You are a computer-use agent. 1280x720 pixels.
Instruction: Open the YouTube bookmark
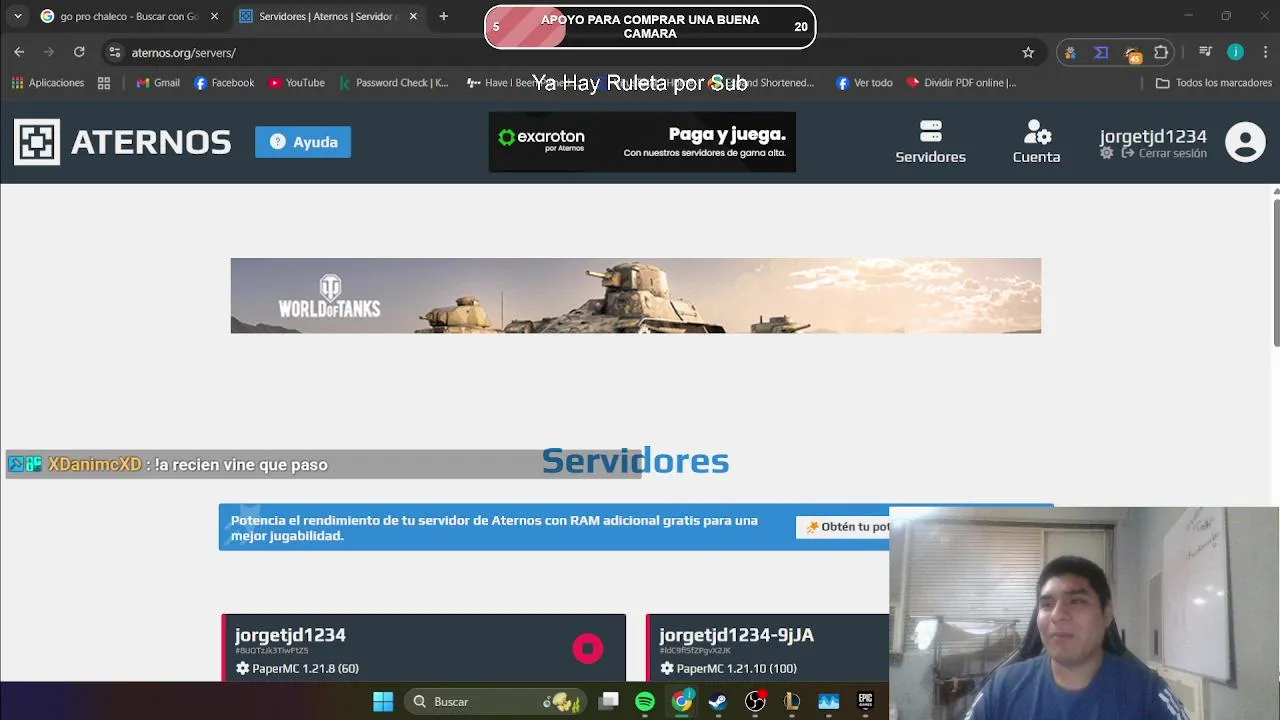point(296,83)
